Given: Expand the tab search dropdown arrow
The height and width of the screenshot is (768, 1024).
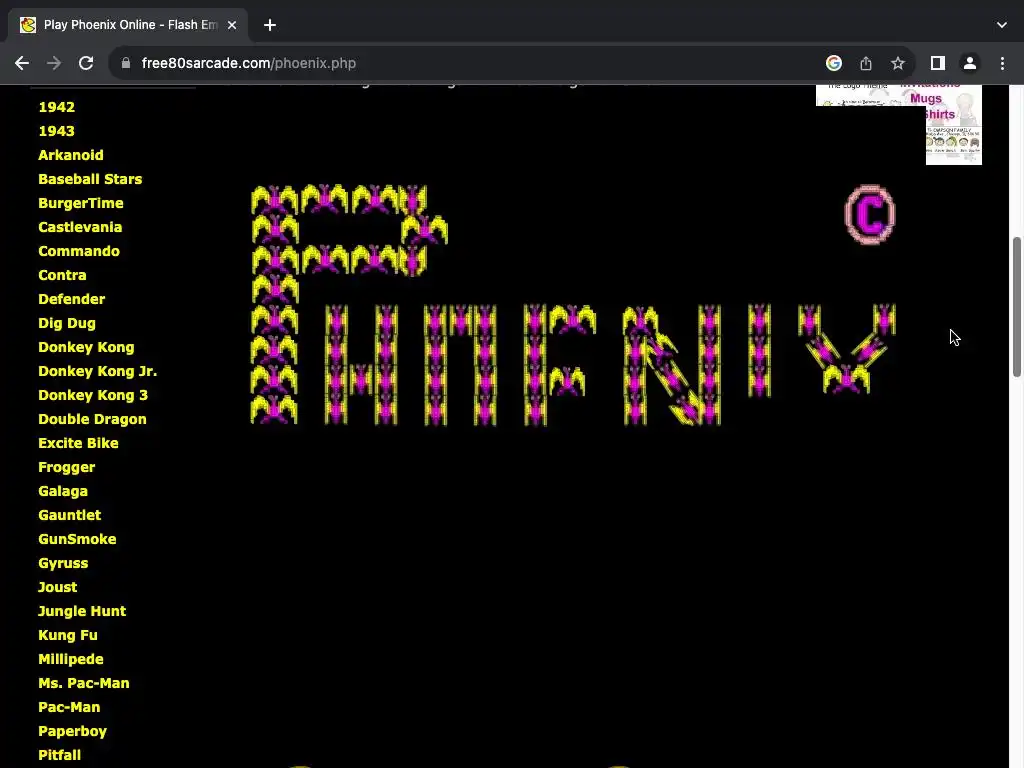Looking at the screenshot, I should click(1002, 25).
